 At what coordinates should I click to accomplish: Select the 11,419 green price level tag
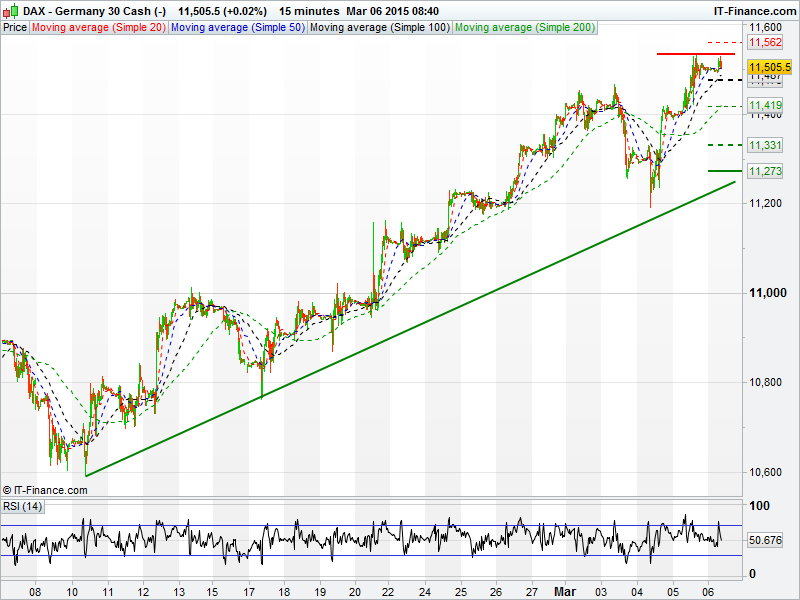point(766,105)
